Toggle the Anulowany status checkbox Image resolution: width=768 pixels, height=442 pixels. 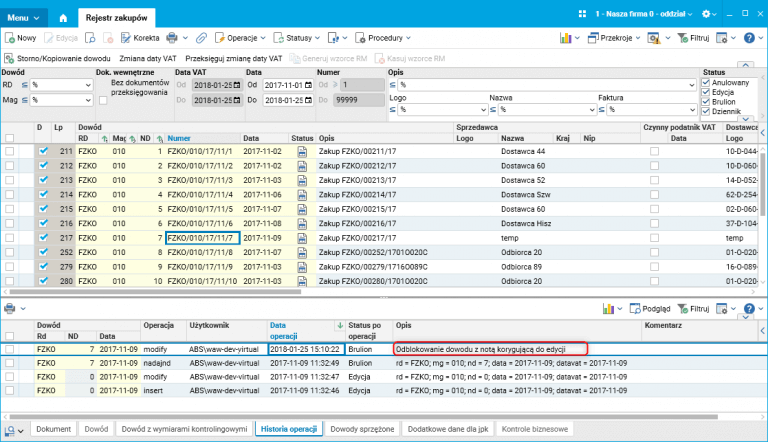coord(707,83)
